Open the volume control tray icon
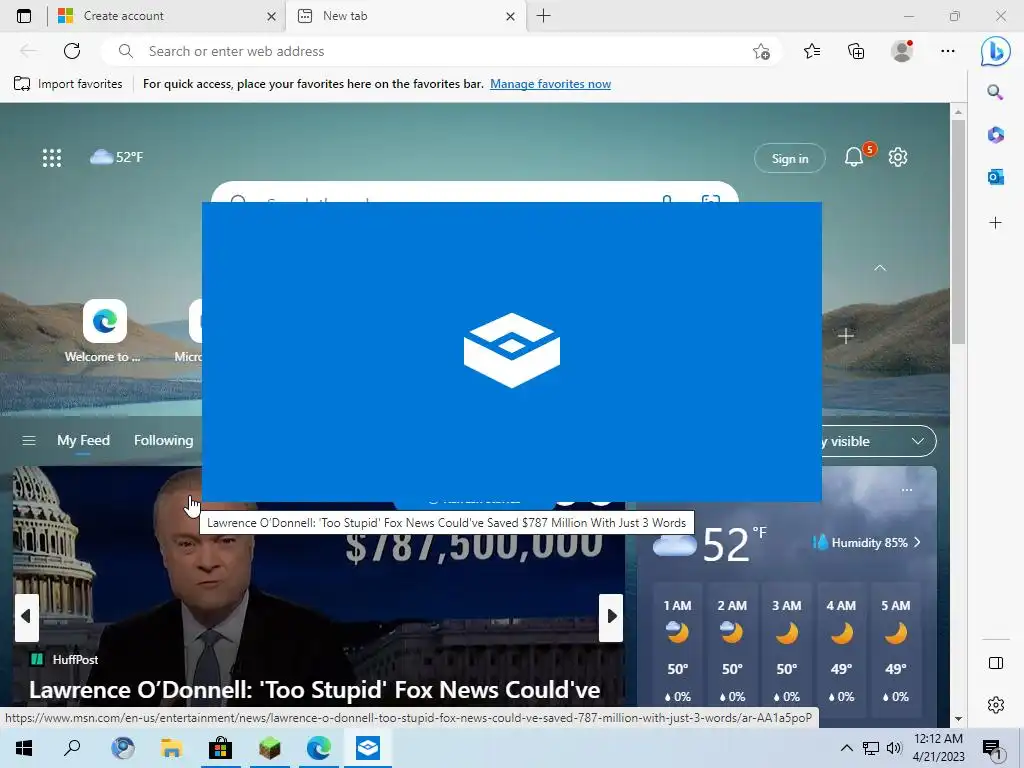Screen dimensions: 1024x768 (x=894, y=748)
